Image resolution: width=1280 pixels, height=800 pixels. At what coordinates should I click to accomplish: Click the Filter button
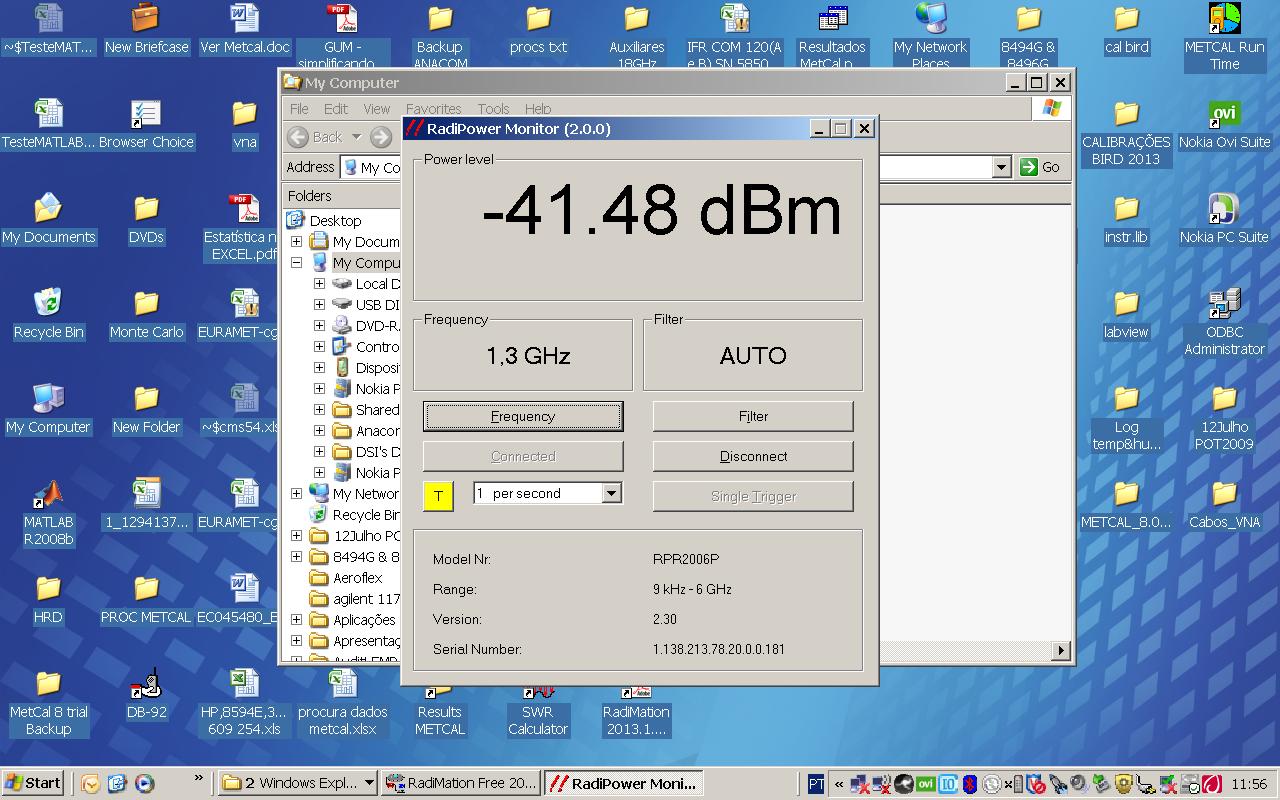tap(753, 416)
